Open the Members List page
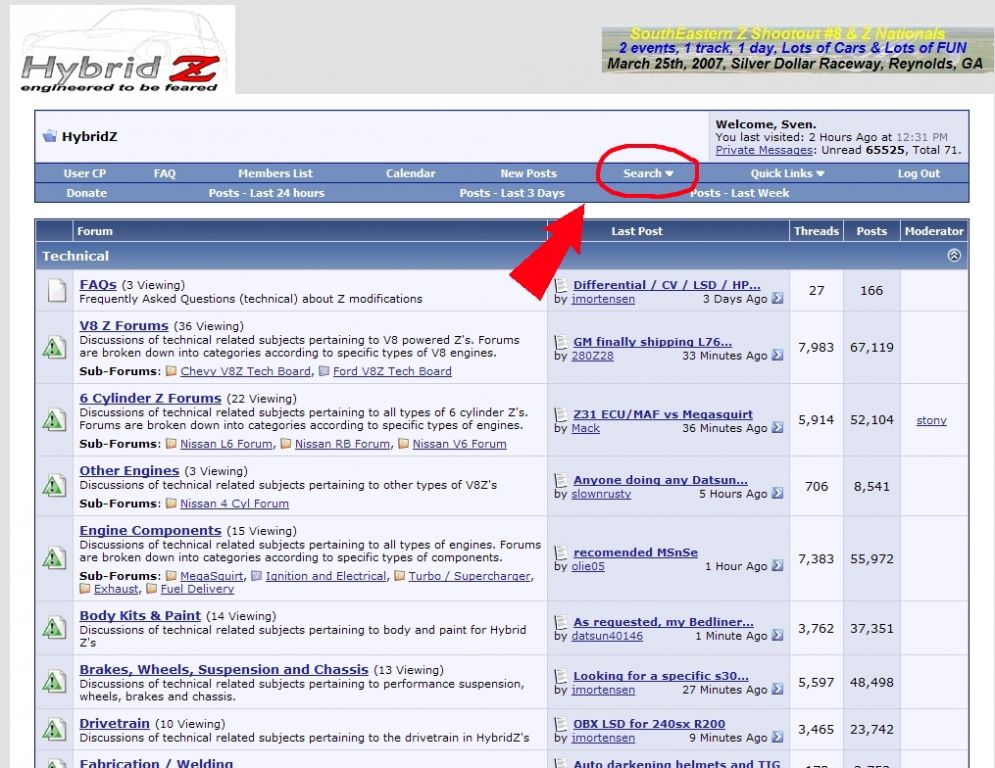Viewport: 995px width, 768px height. click(275, 174)
